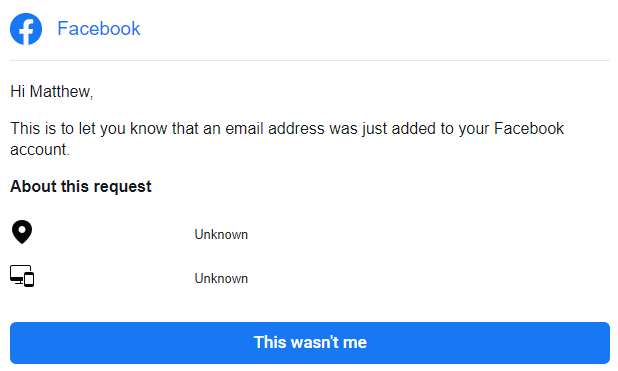618x371 pixels.
Task: Click the phrase email address in message
Action: click(275, 129)
